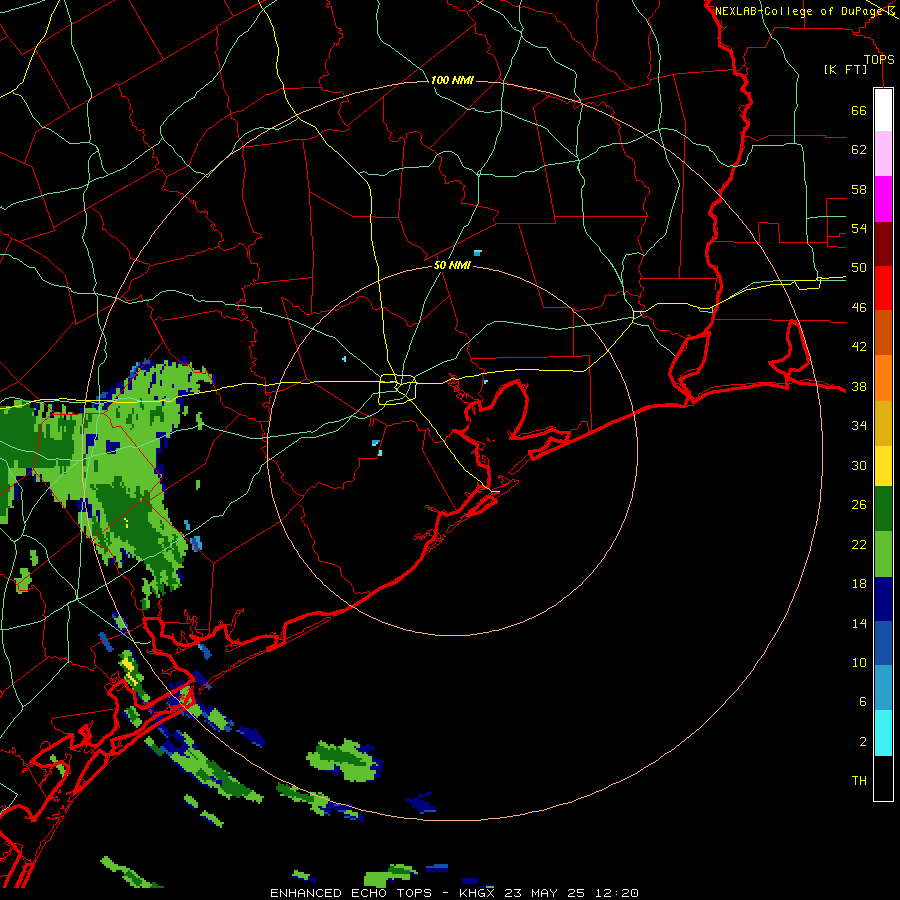Viewport: 900px width, 900px height.
Task: Select the bright red legend swatch
Action: [883, 288]
